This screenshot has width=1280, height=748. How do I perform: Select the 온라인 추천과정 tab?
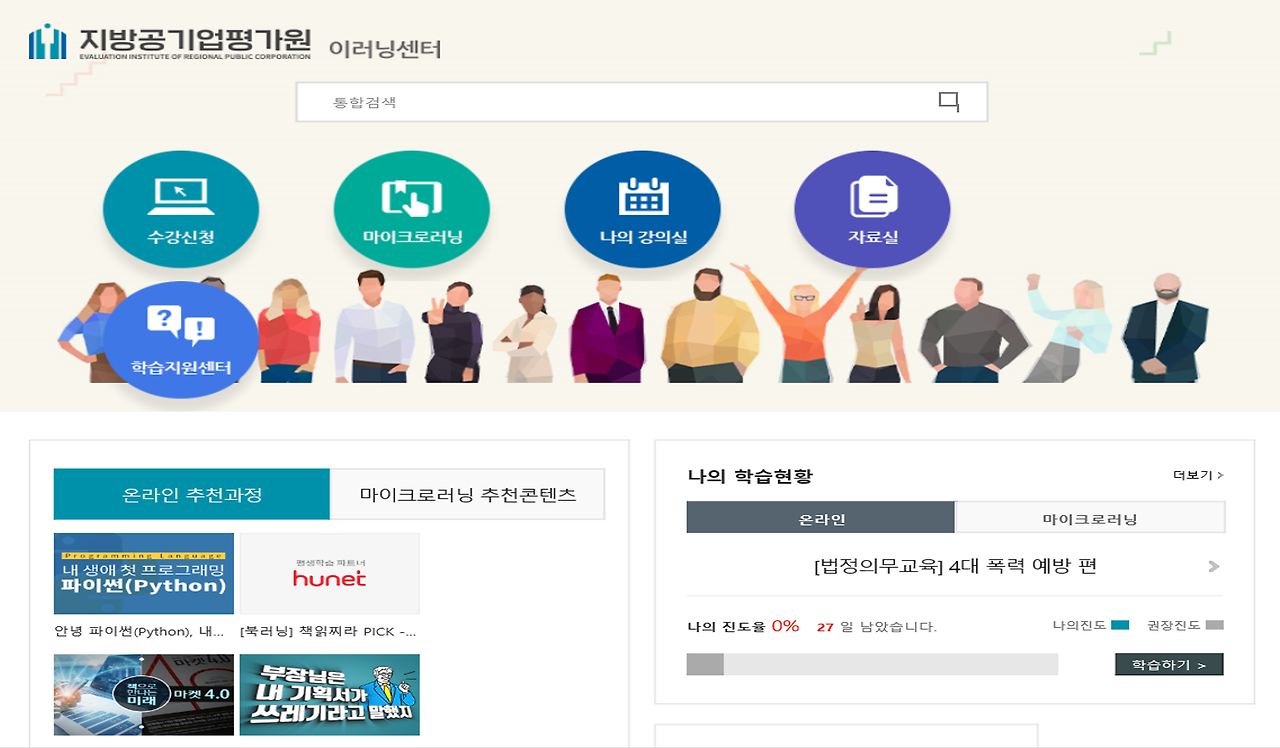(192, 494)
